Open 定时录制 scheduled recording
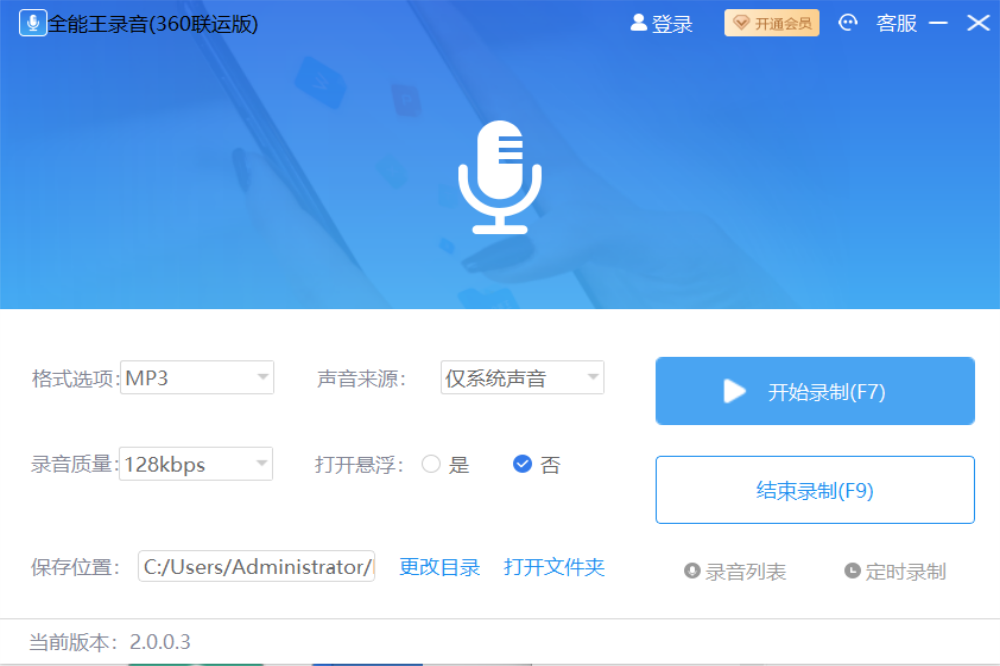This screenshot has width=1000, height=666. pos(895,571)
